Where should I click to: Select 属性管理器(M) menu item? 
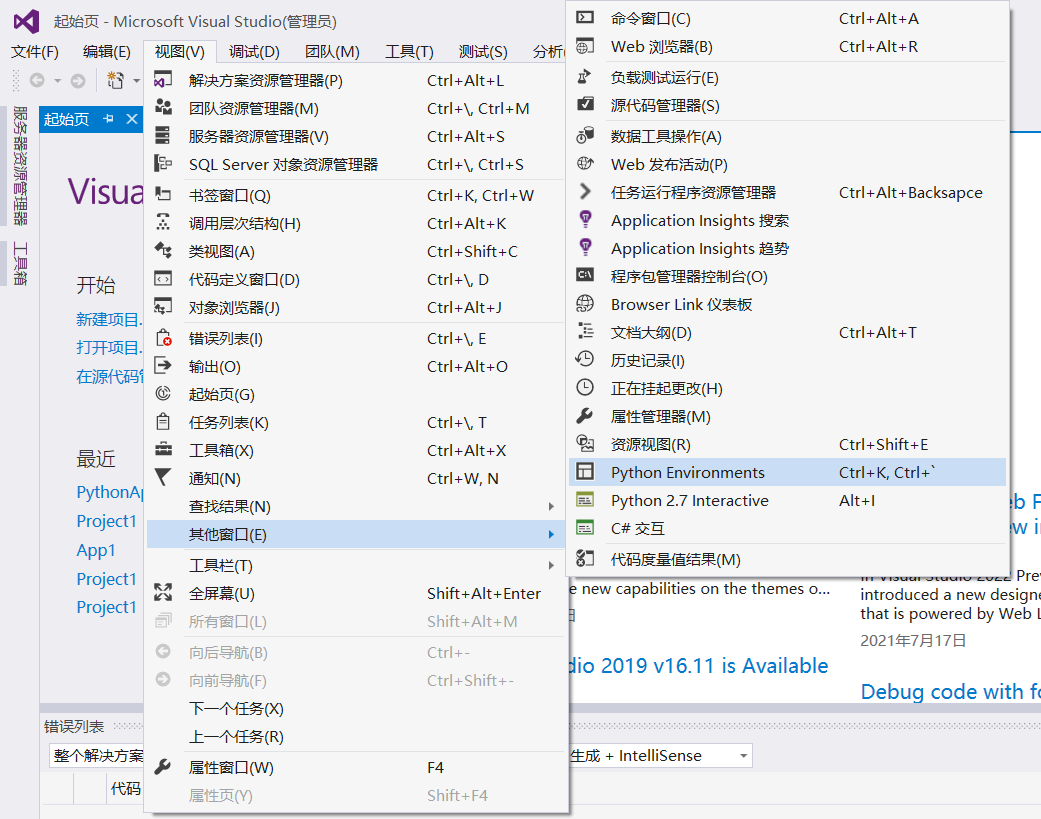[787, 415]
